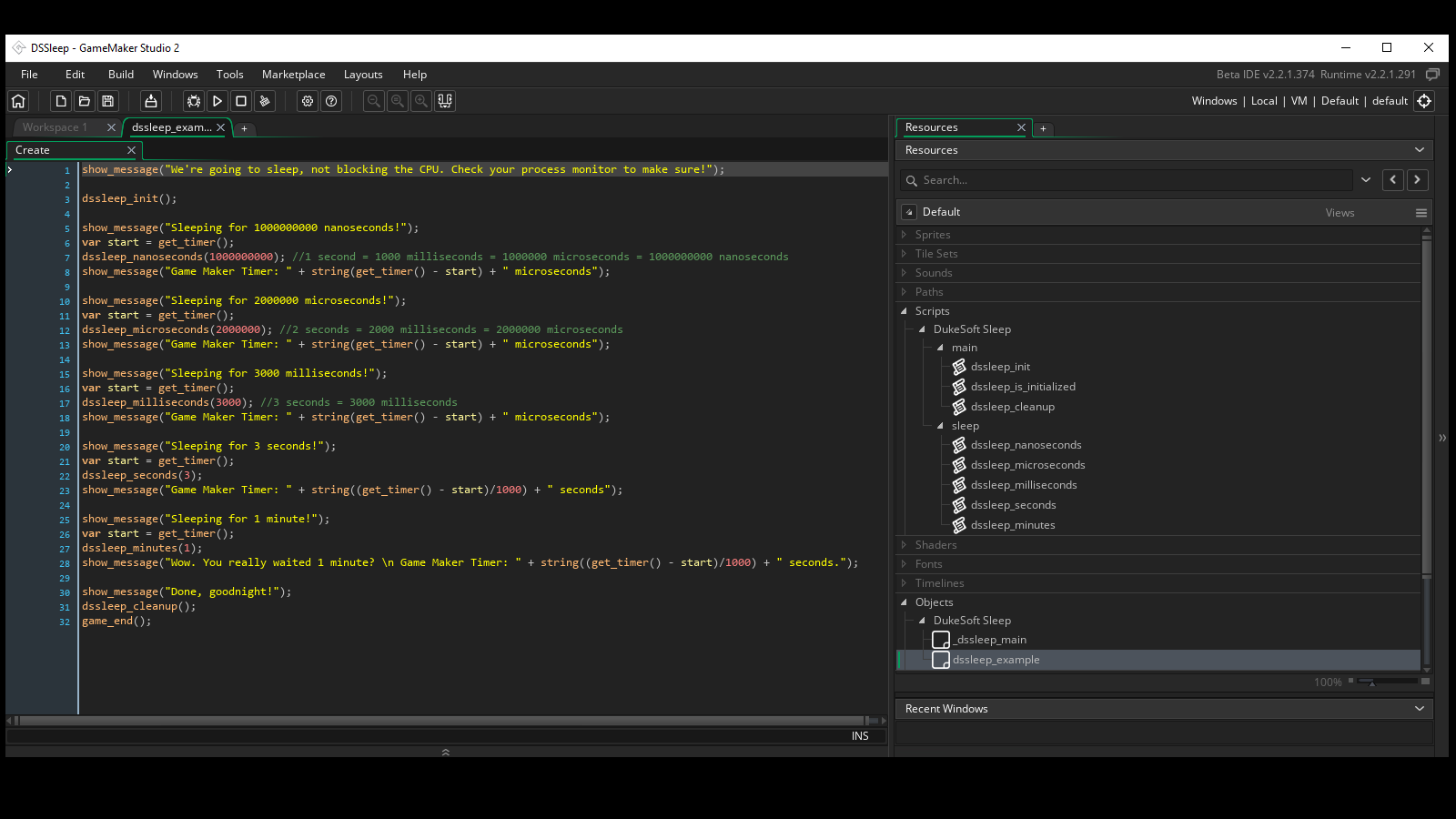Add a new workspace tab
1456x819 pixels.
coord(244,128)
